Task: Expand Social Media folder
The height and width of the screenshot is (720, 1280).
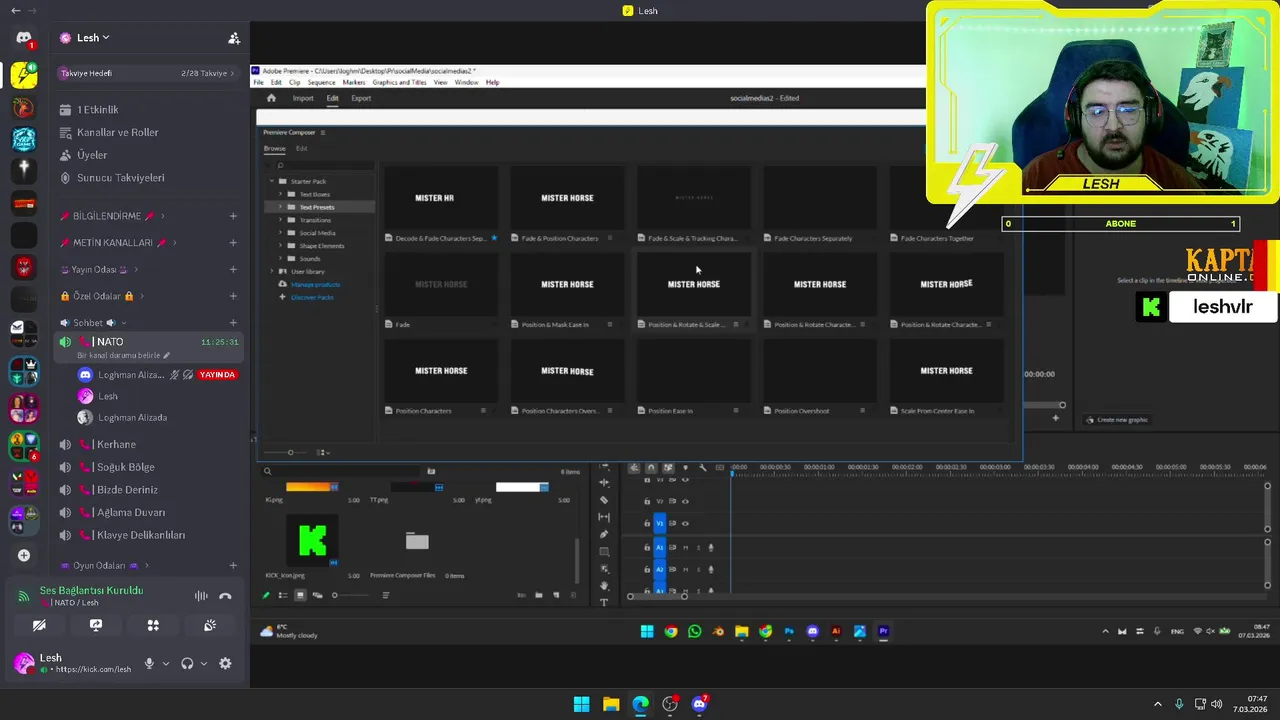Action: click(280, 233)
